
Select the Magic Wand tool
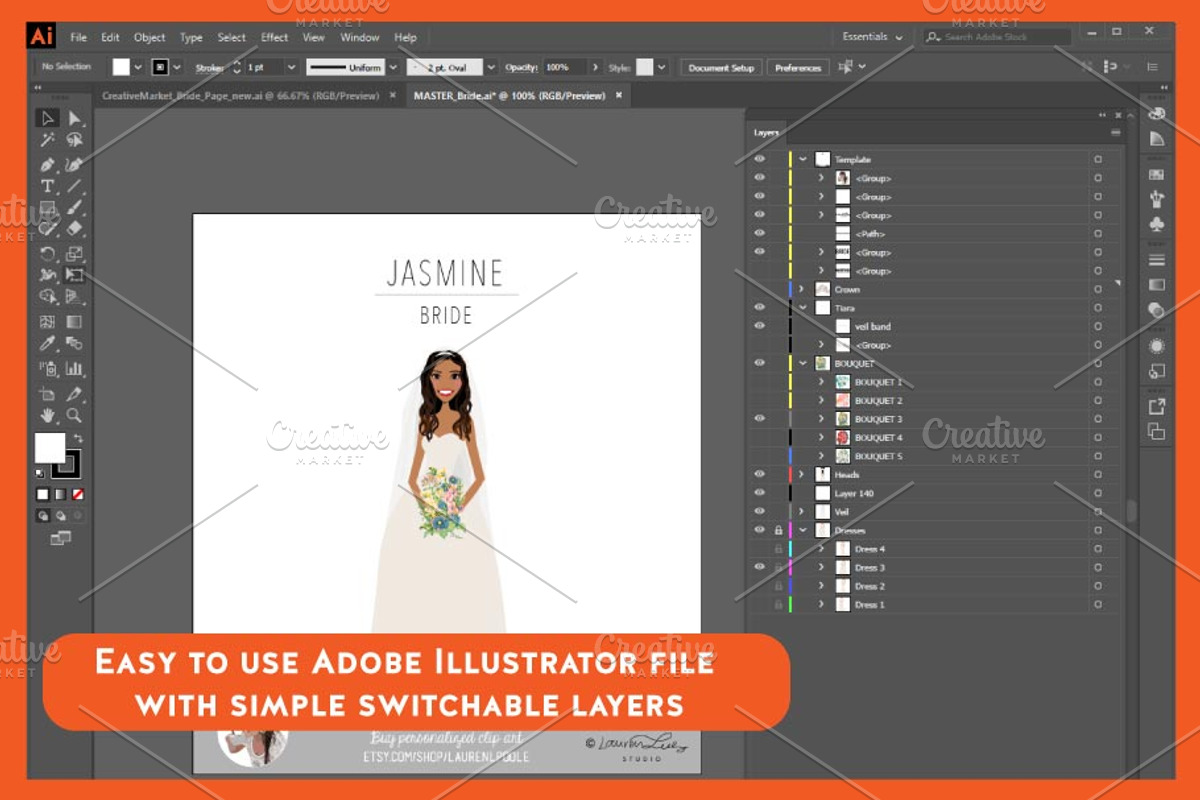[x=47, y=141]
